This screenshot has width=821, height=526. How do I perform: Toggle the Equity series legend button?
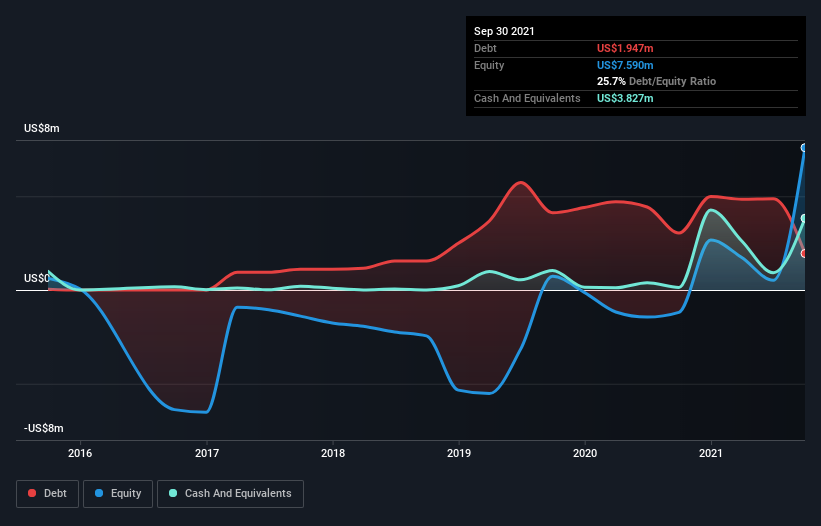point(118,494)
